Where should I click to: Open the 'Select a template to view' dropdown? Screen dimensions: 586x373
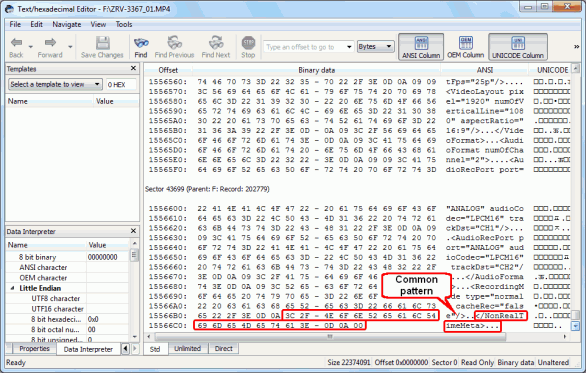coord(55,84)
